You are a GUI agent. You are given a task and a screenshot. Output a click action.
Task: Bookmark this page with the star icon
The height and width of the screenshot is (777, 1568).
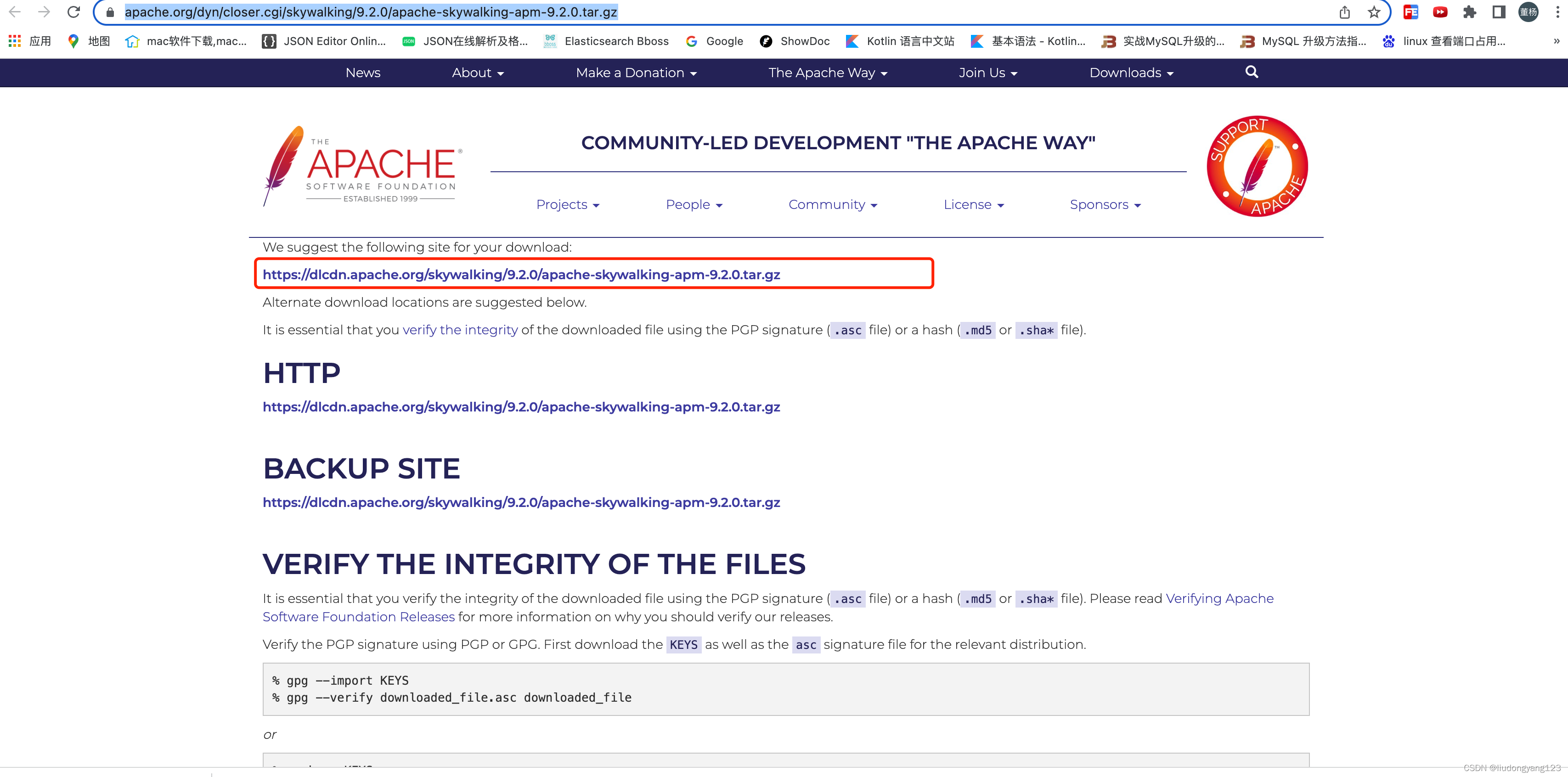[1374, 12]
